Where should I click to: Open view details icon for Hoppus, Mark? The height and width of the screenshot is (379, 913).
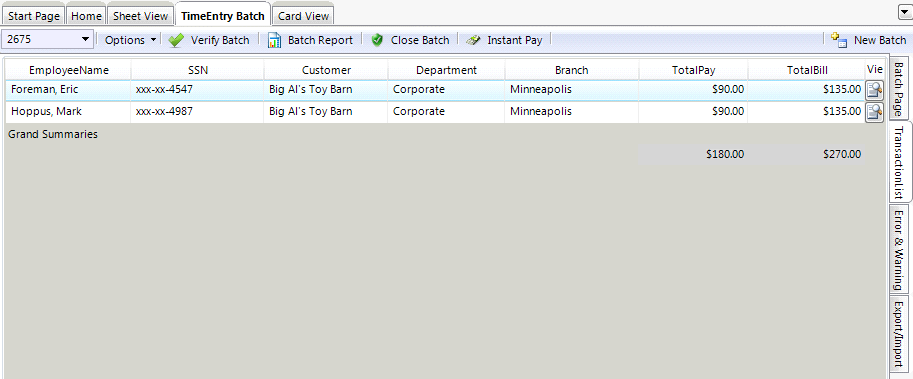coord(874,111)
